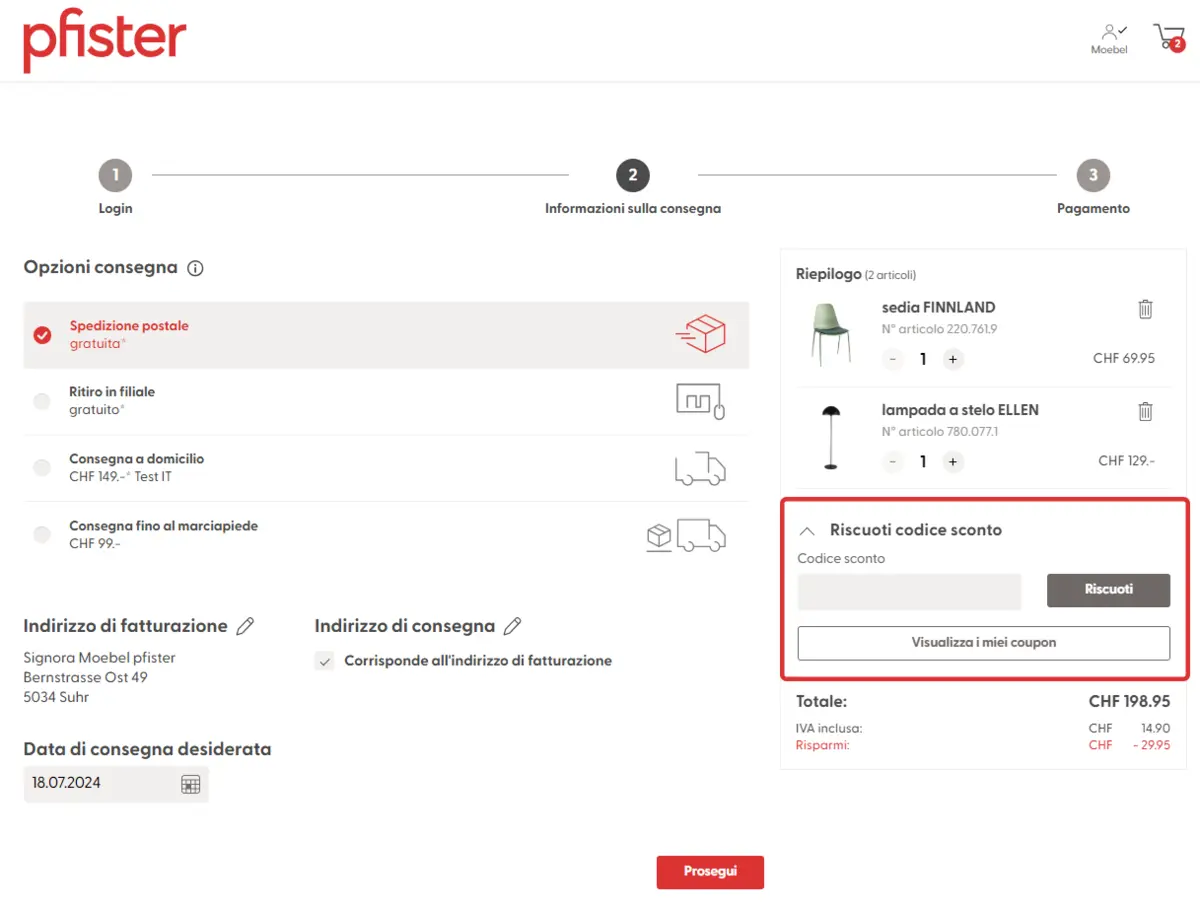Select Consegna fino al marciapiede option
Image resolution: width=1200 pixels, height=909 pixels.
pyautogui.click(x=42, y=535)
